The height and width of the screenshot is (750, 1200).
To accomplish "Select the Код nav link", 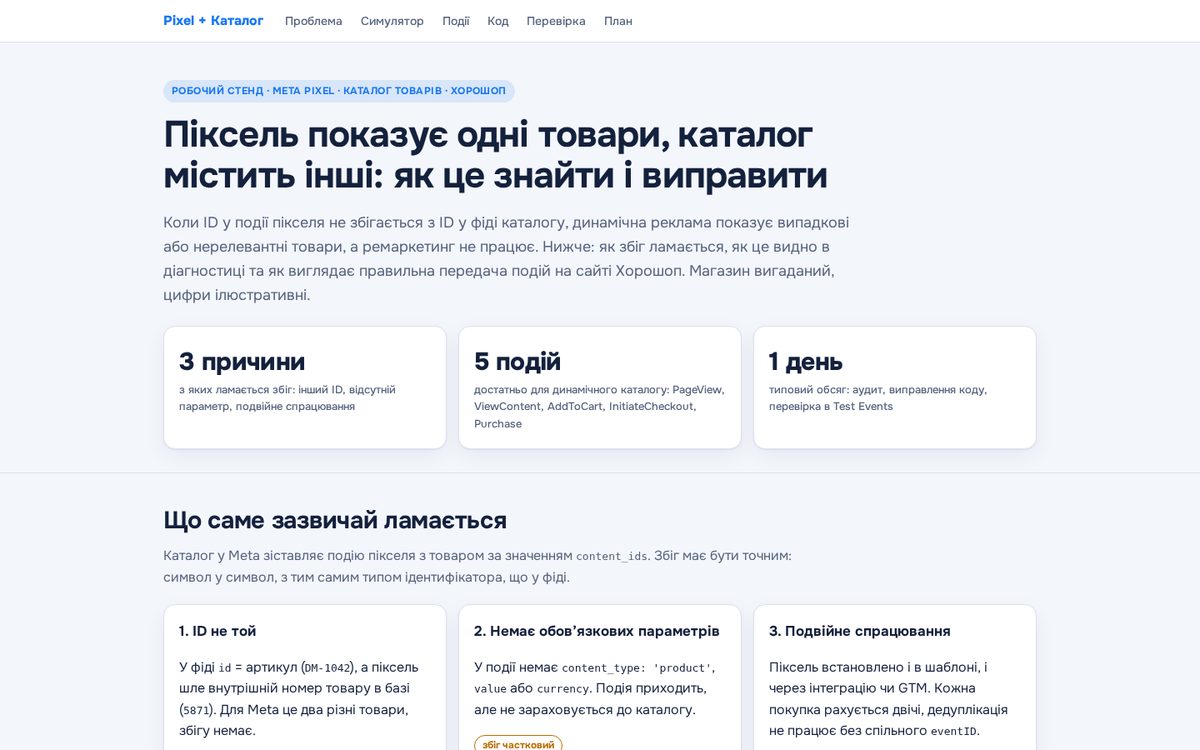I will tap(498, 21).
